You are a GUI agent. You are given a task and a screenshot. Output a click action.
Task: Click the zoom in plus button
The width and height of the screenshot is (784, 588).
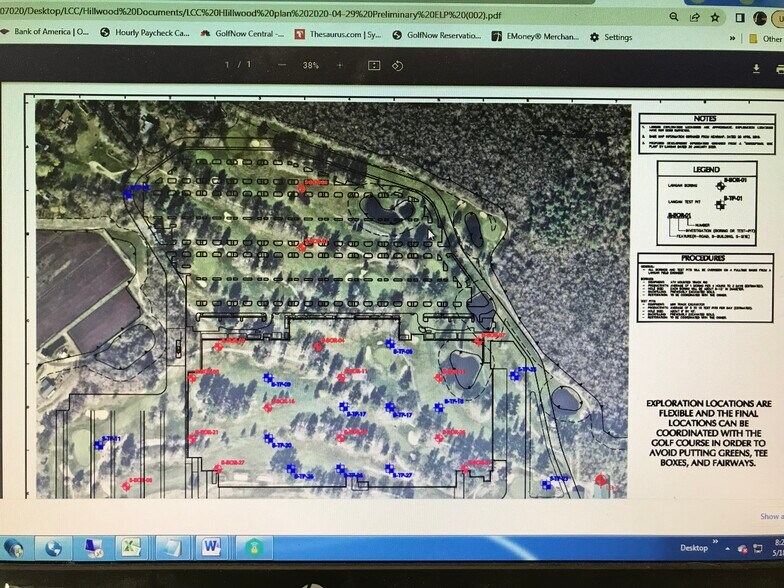click(x=340, y=65)
